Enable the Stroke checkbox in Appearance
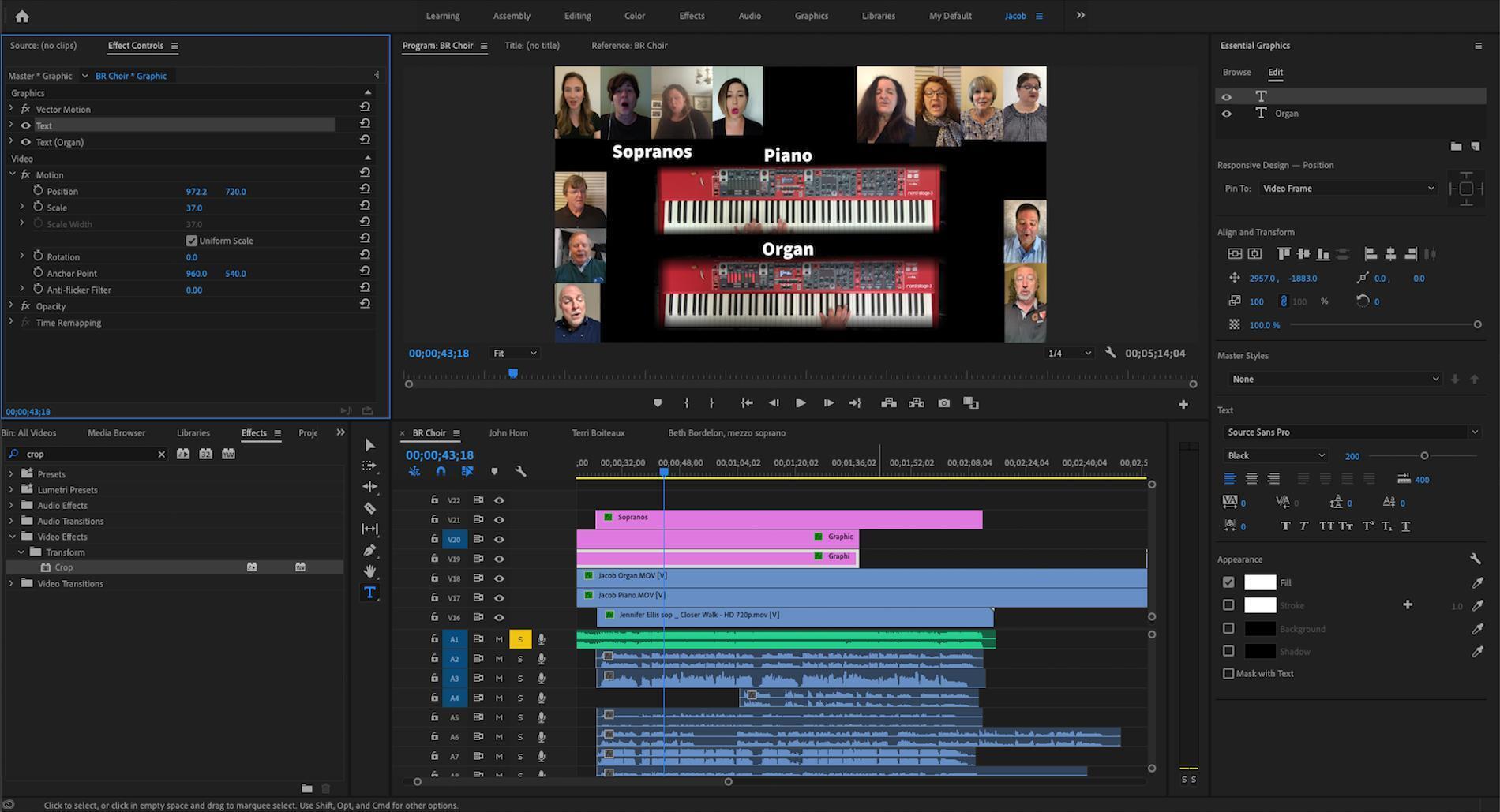Image resolution: width=1500 pixels, height=812 pixels. coord(1228,605)
